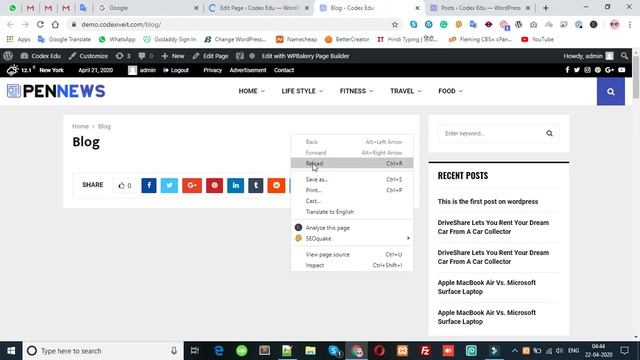Bookmark this page with star icon

click(395, 24)
